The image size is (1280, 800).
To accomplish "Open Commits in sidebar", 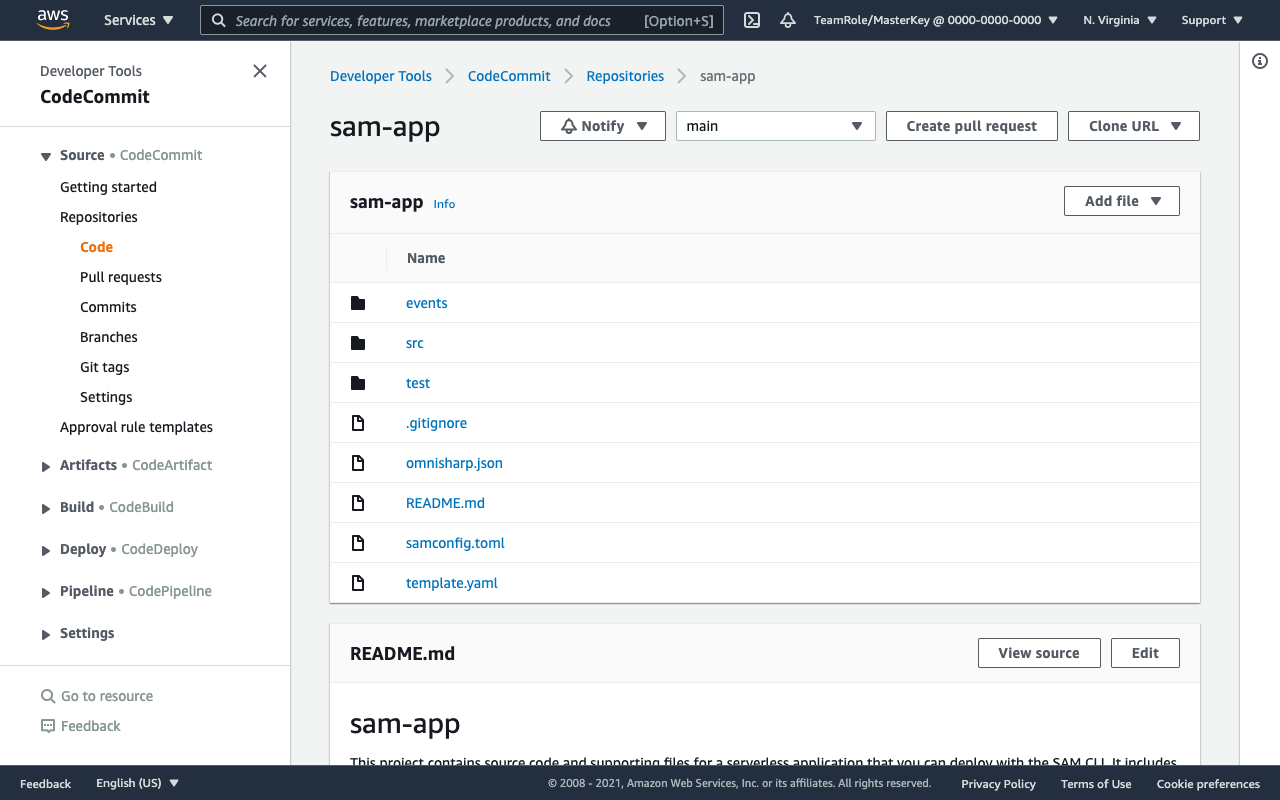I will (108, 307).
